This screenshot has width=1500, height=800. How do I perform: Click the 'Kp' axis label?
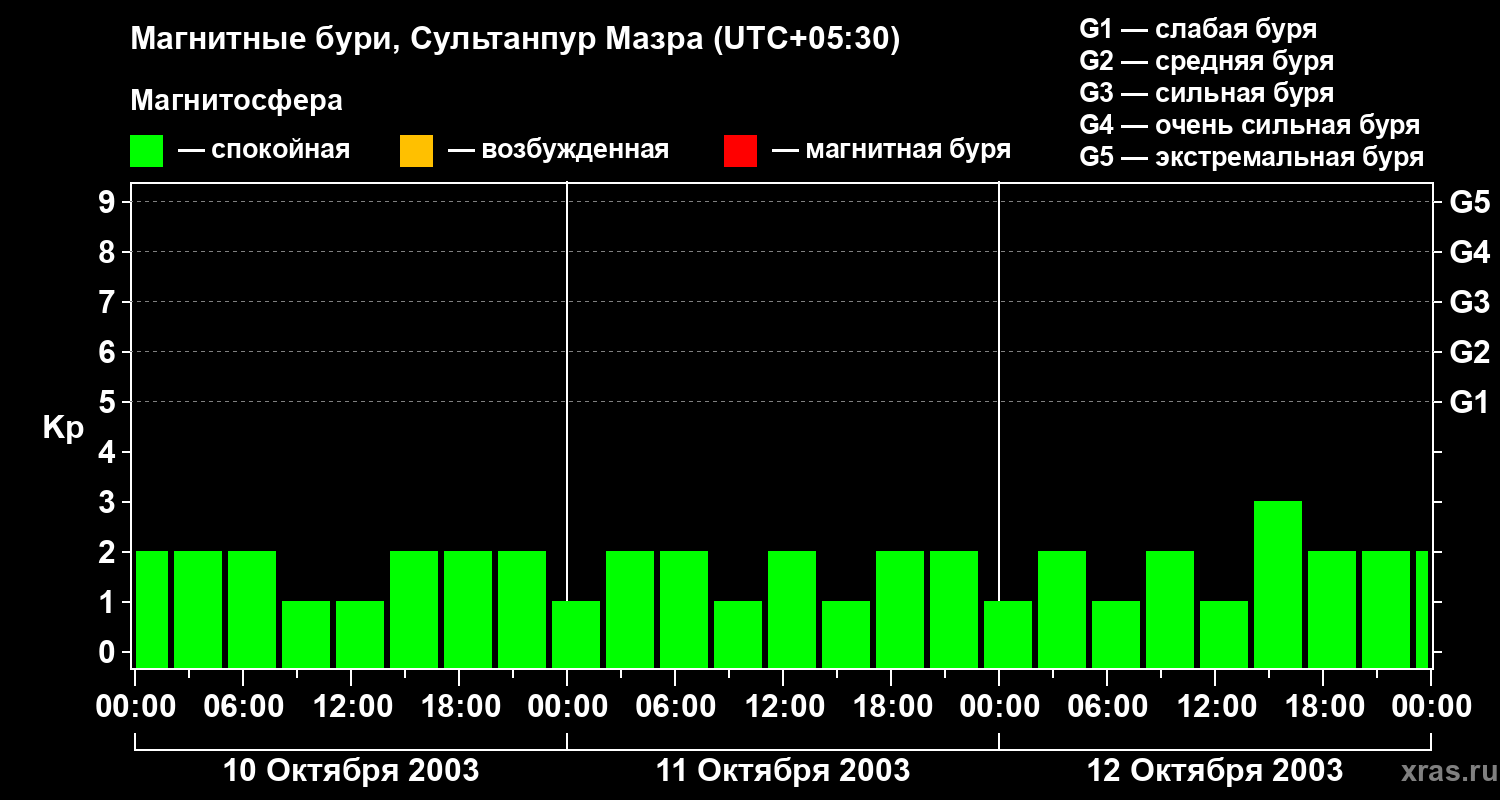tap(63, 428)
